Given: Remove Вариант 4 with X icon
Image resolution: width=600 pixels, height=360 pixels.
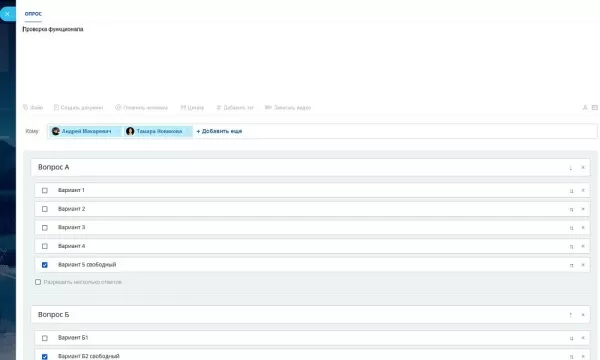Looking at the screenshot, I should (x=583, y=246).
